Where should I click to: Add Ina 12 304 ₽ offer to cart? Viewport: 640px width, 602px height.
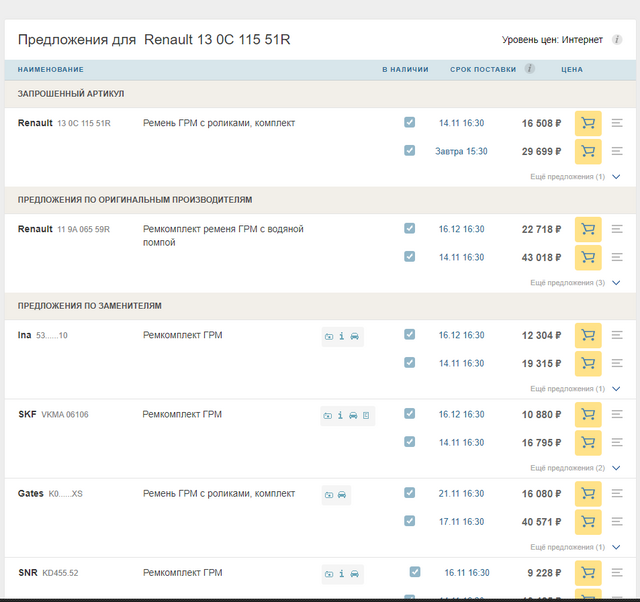[588, 335]
